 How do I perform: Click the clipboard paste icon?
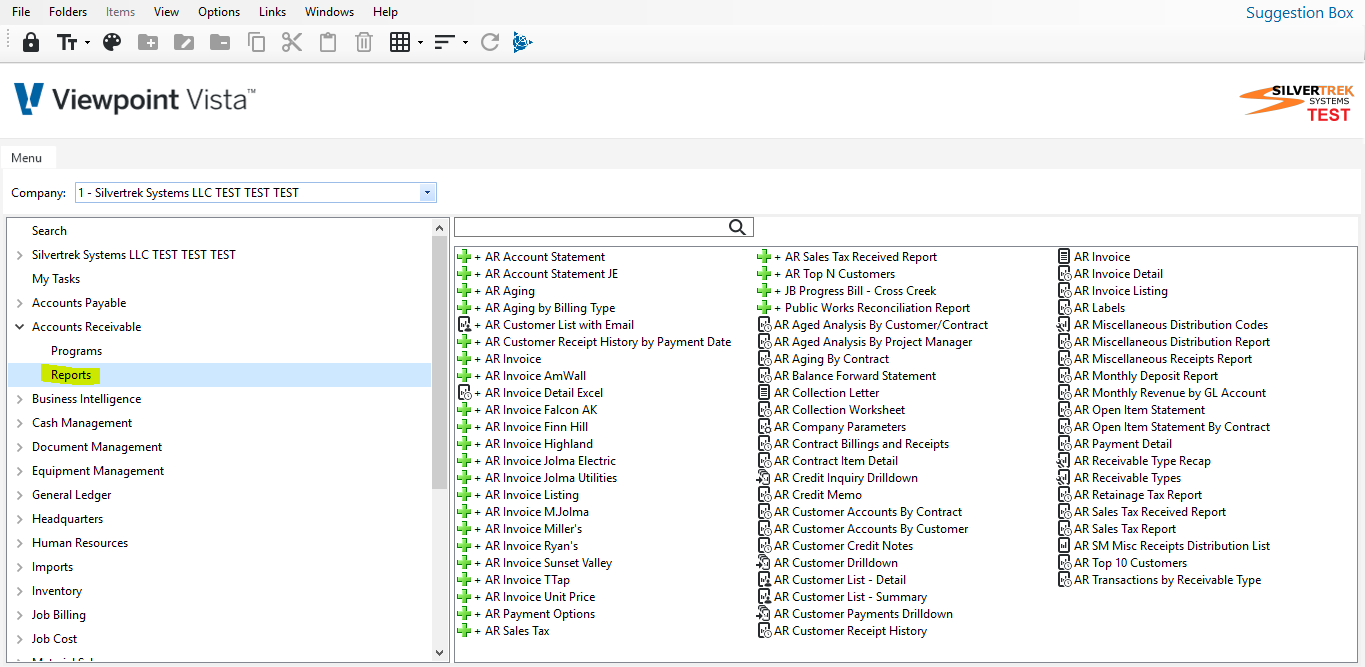pyautogui.click(x=328, y=42)
